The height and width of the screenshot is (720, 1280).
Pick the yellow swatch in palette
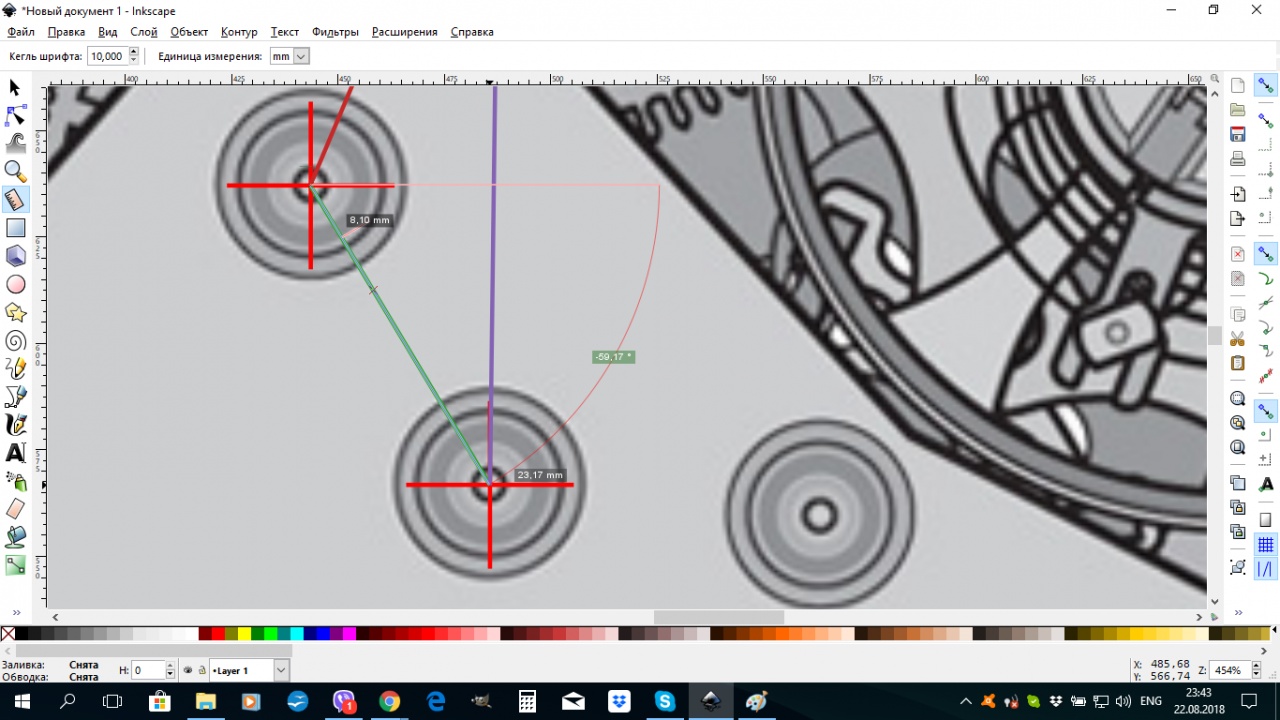click(x=244, y=633)
